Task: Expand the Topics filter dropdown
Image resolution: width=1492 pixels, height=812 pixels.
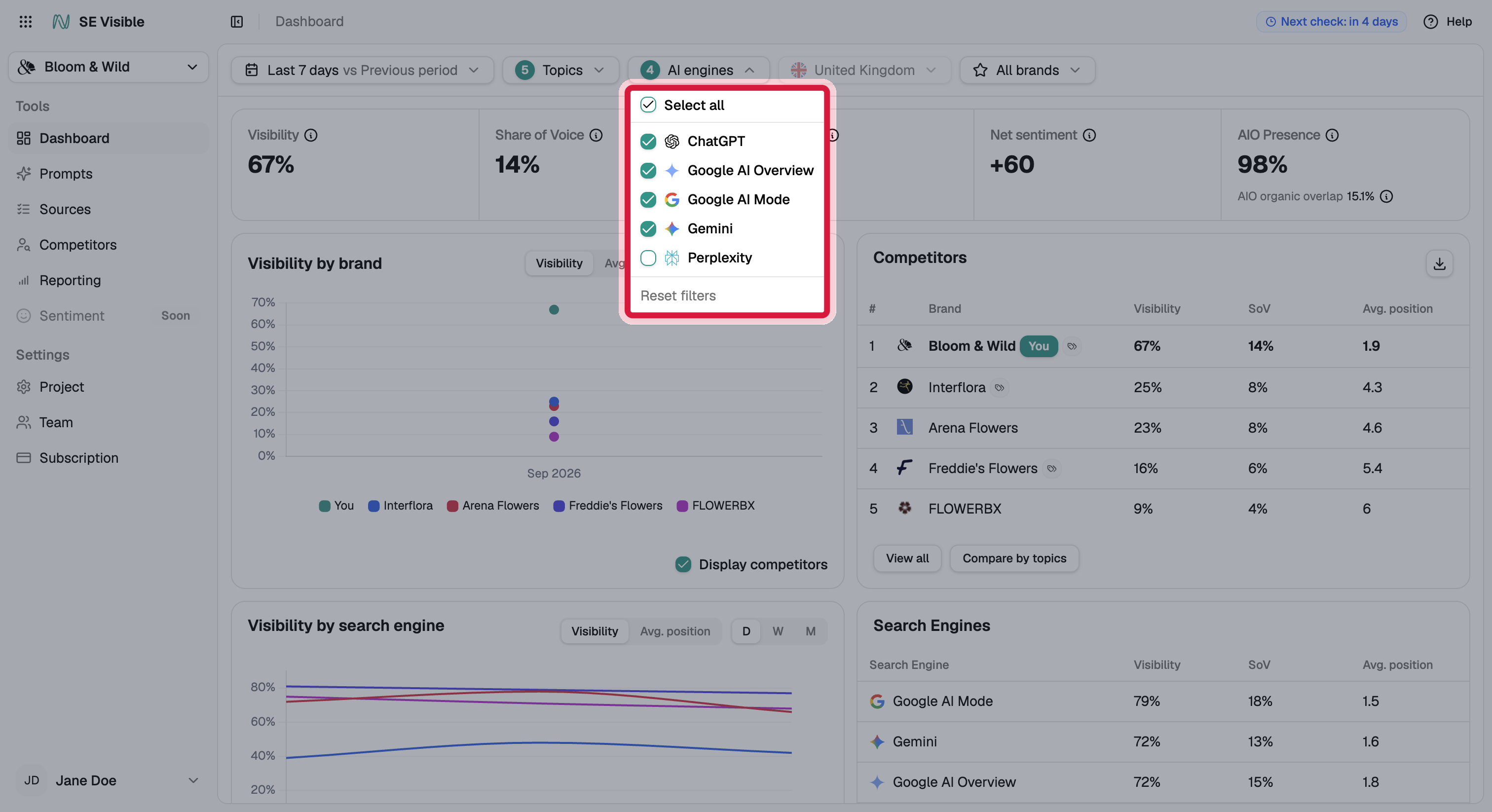Action: (560, 70)
